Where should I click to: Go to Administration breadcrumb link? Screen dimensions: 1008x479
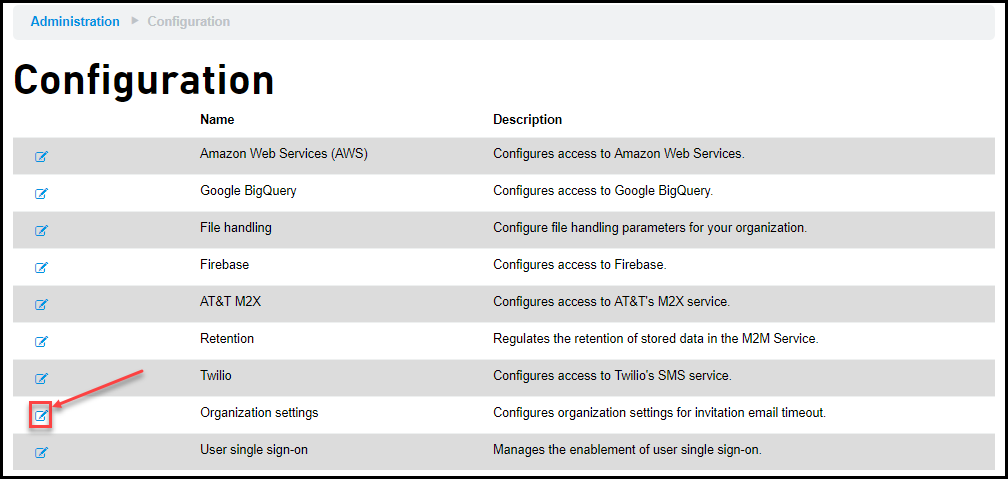pyautogui.click(x=75, y=21)
